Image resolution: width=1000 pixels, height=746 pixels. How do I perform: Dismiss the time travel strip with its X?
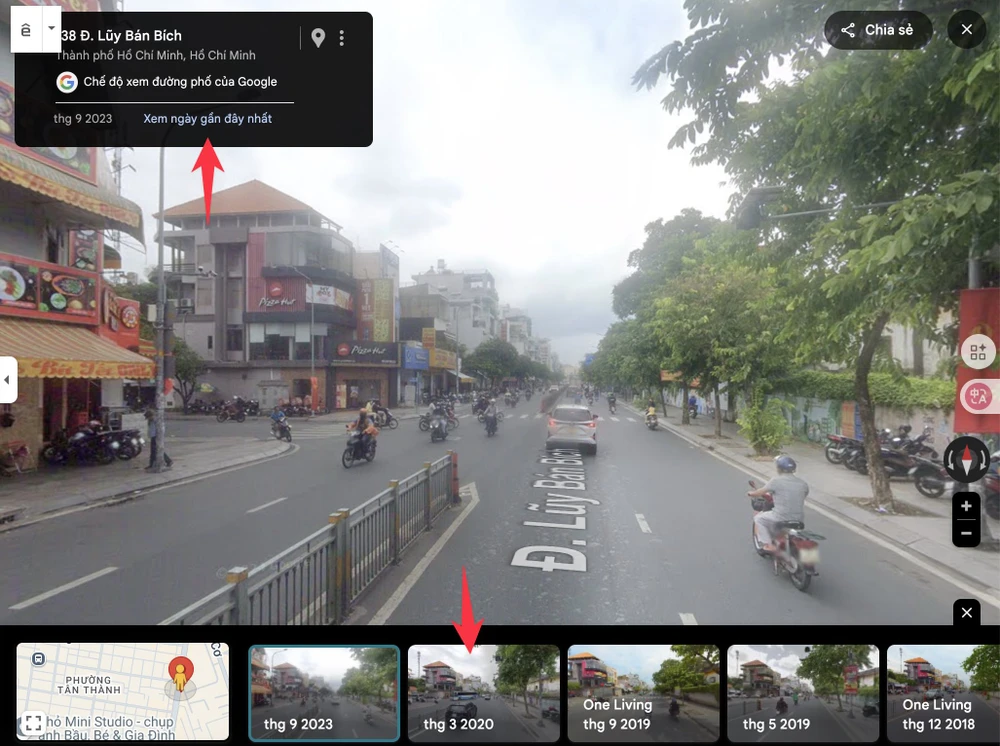pyautogui.click(x=966, y=612)
